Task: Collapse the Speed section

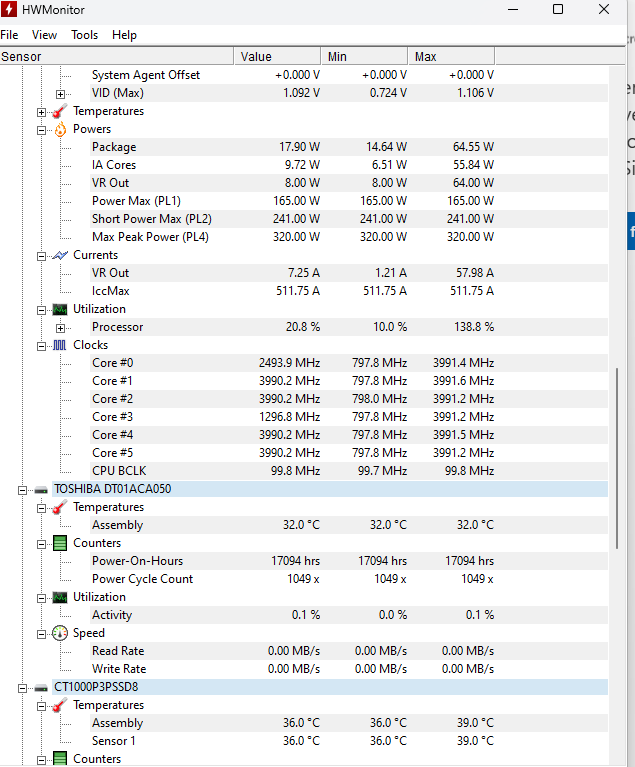Action: (42, 634)
